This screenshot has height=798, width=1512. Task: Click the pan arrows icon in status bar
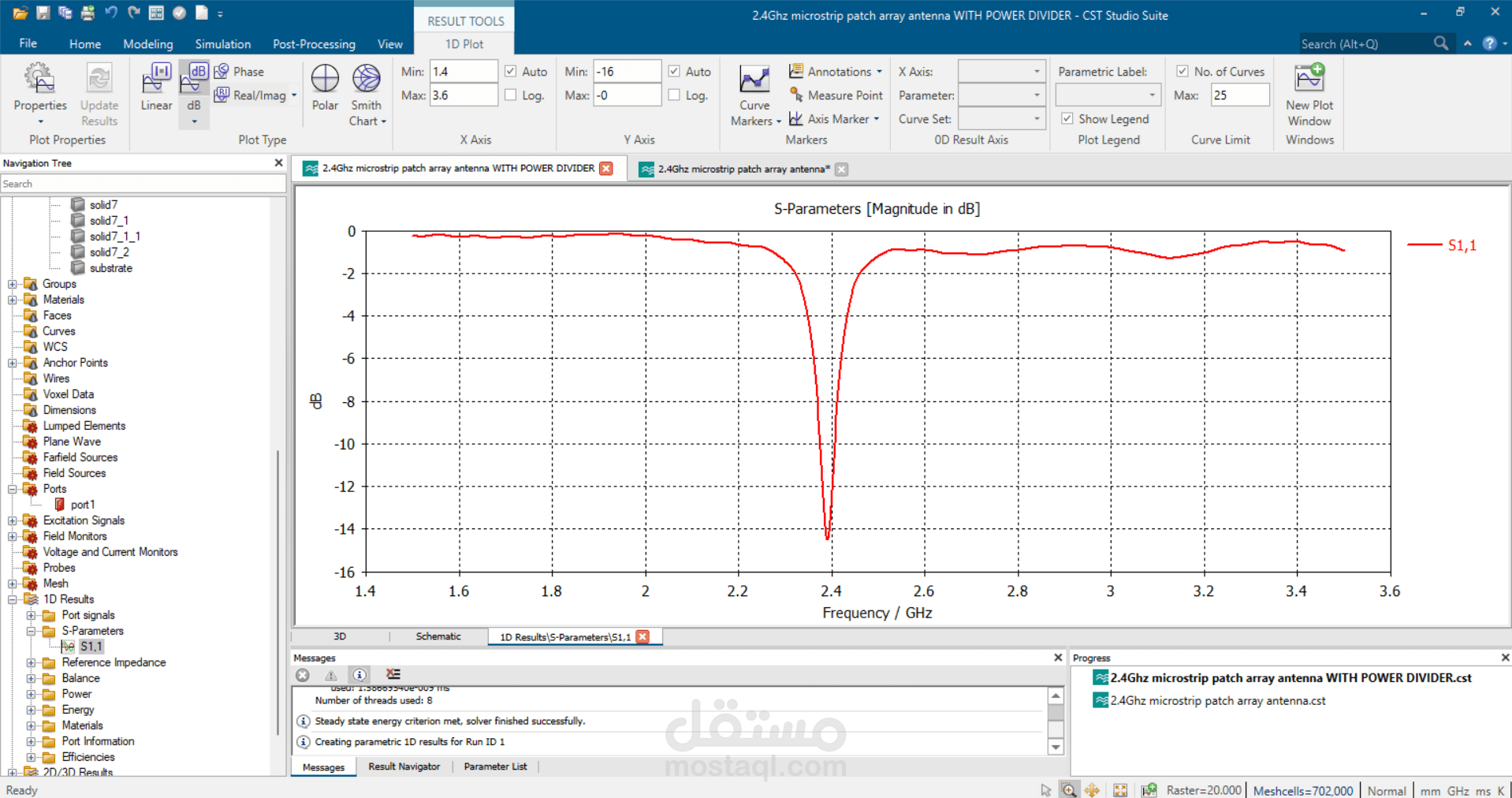point(1093,790)
